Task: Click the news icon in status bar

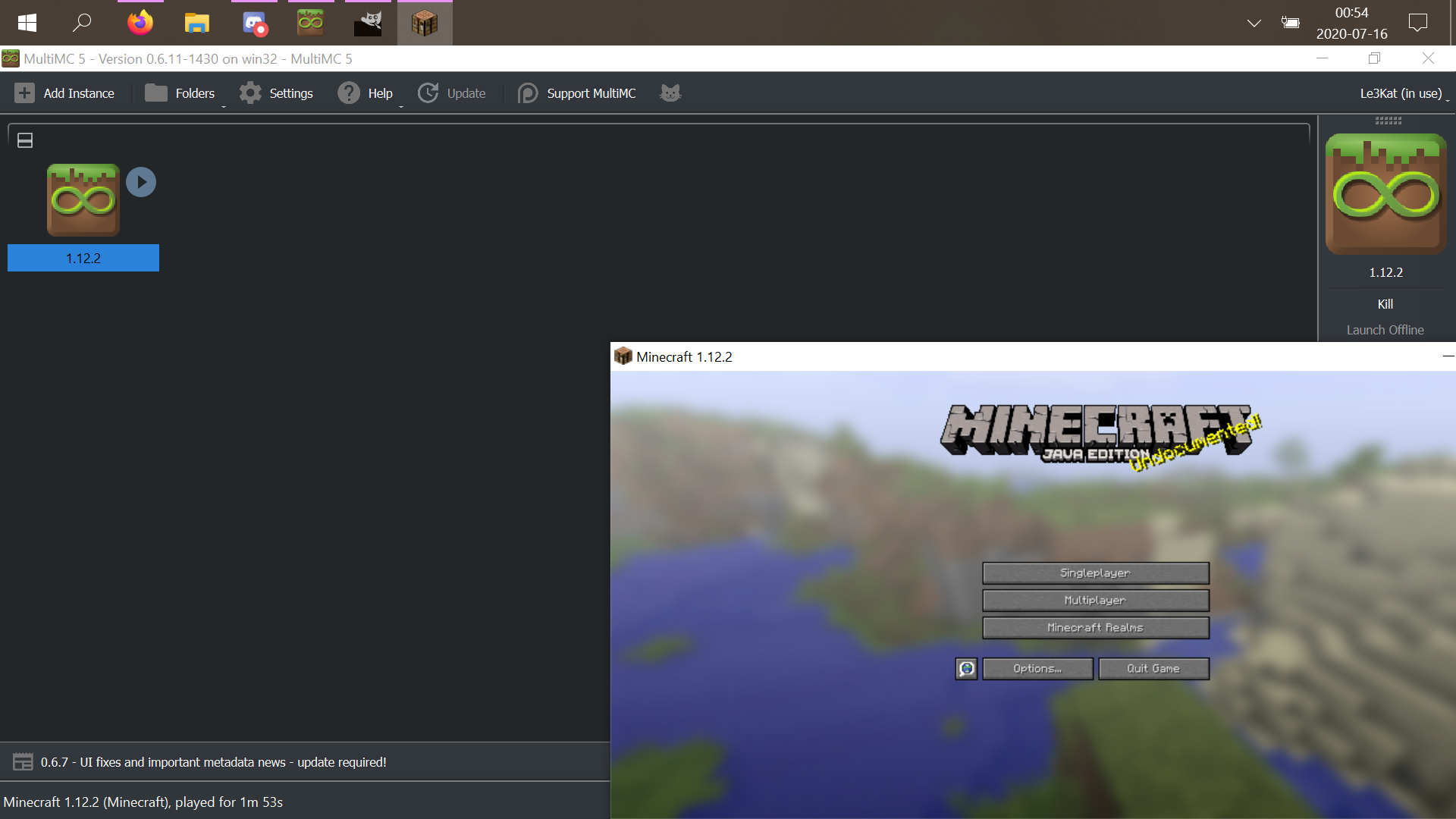Action: pyautogui.click(x=23, y=762)
